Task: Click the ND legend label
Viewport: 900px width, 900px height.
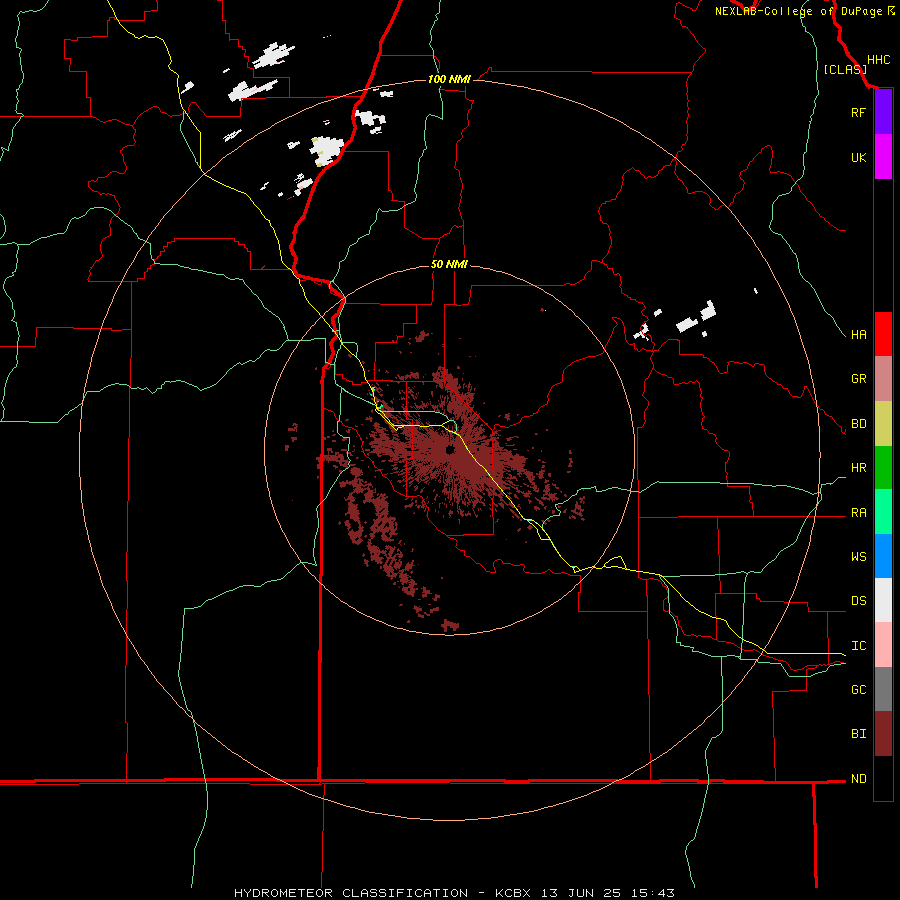Action: click(x=858, y=779)
